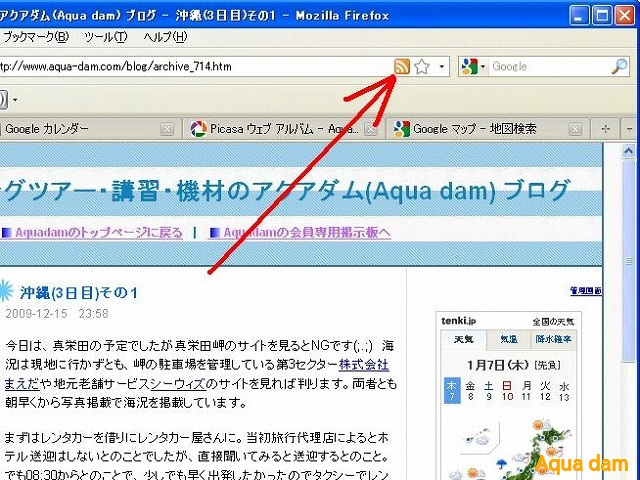Click the 全国の天気 label in the widget
The width and height of the screenshot is (640, 480).
click(x=553, y=322)
